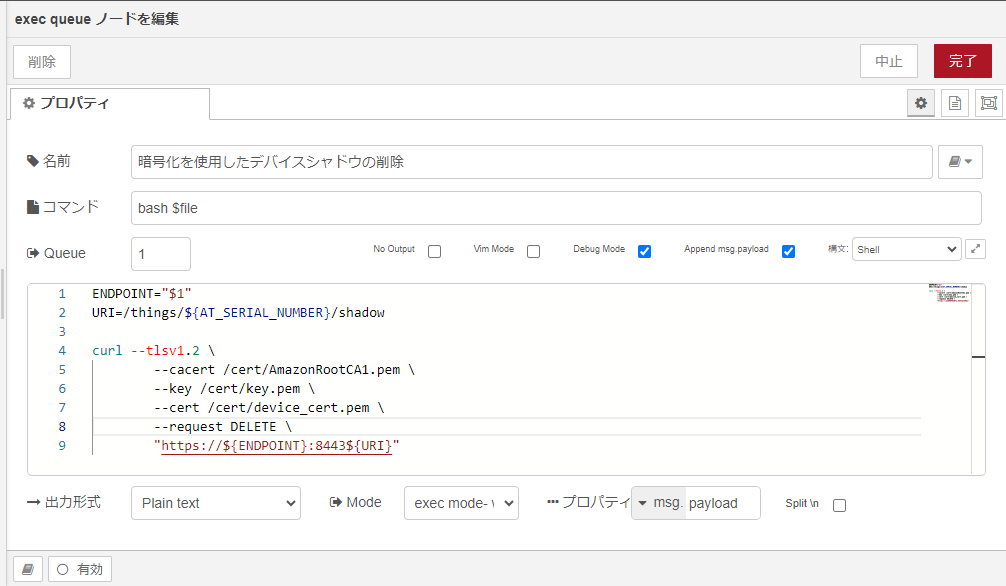Click the --cert device_cert.pem line
The image size is (1006, 586).
point(269,408)
